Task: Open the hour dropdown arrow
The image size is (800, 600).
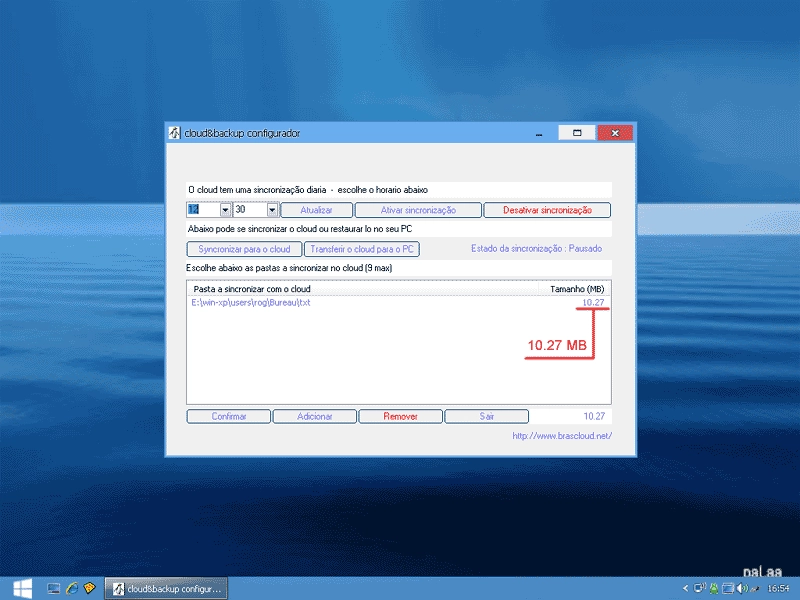Action: 225,210
